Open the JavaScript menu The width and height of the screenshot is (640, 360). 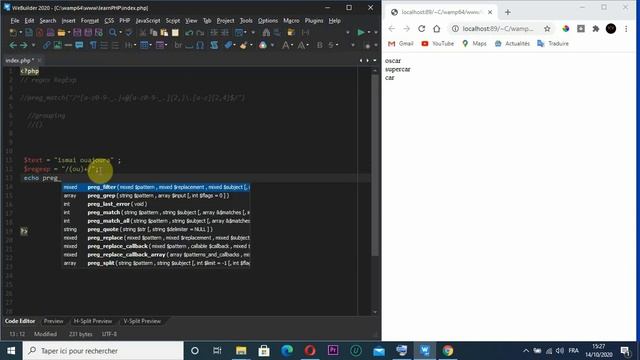click(148, 20)
